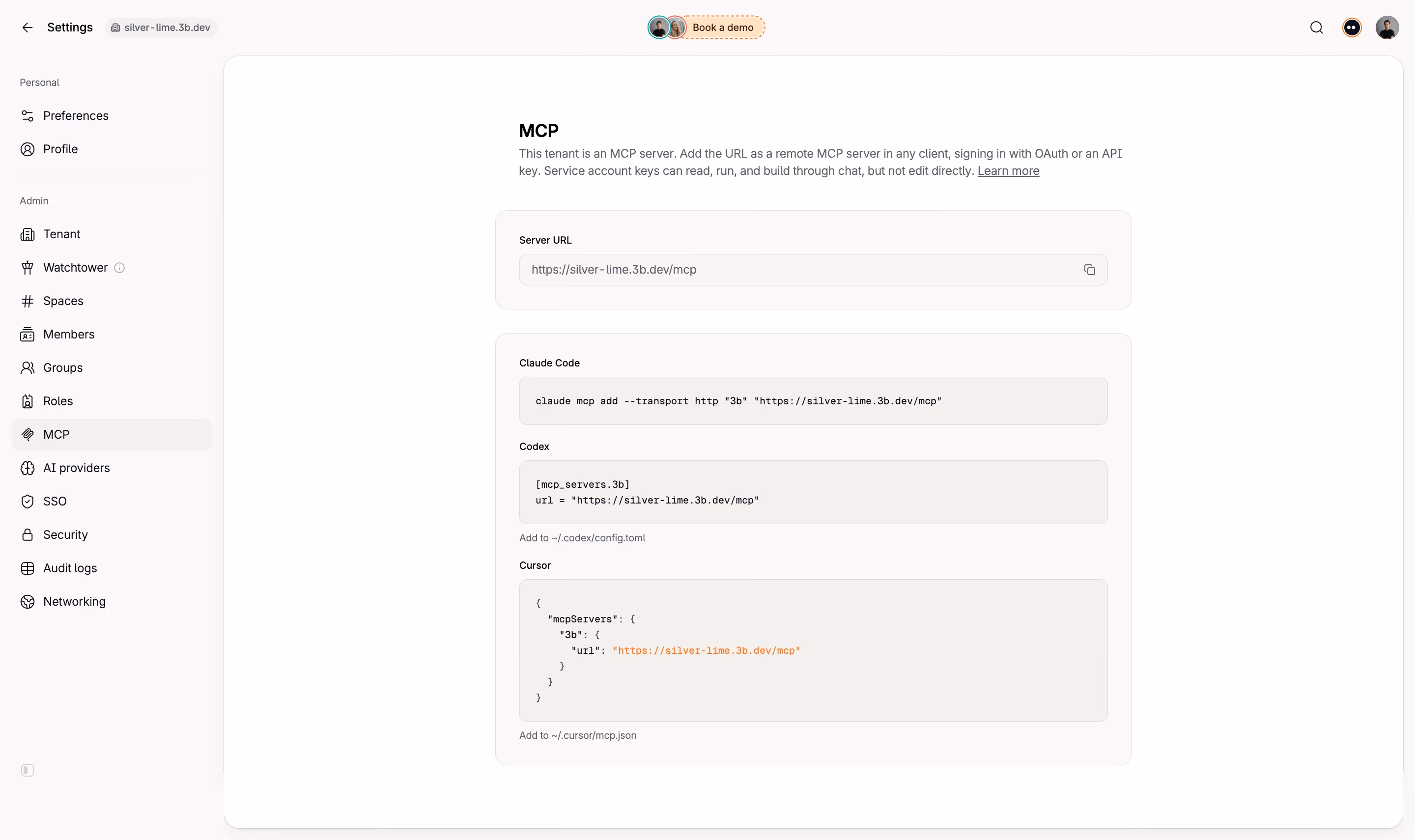Image resolution: width=1415 pixels, height=840 pixels.
Task: Show Watchtower info tooltip icon
Action: (x=119, y=268)
